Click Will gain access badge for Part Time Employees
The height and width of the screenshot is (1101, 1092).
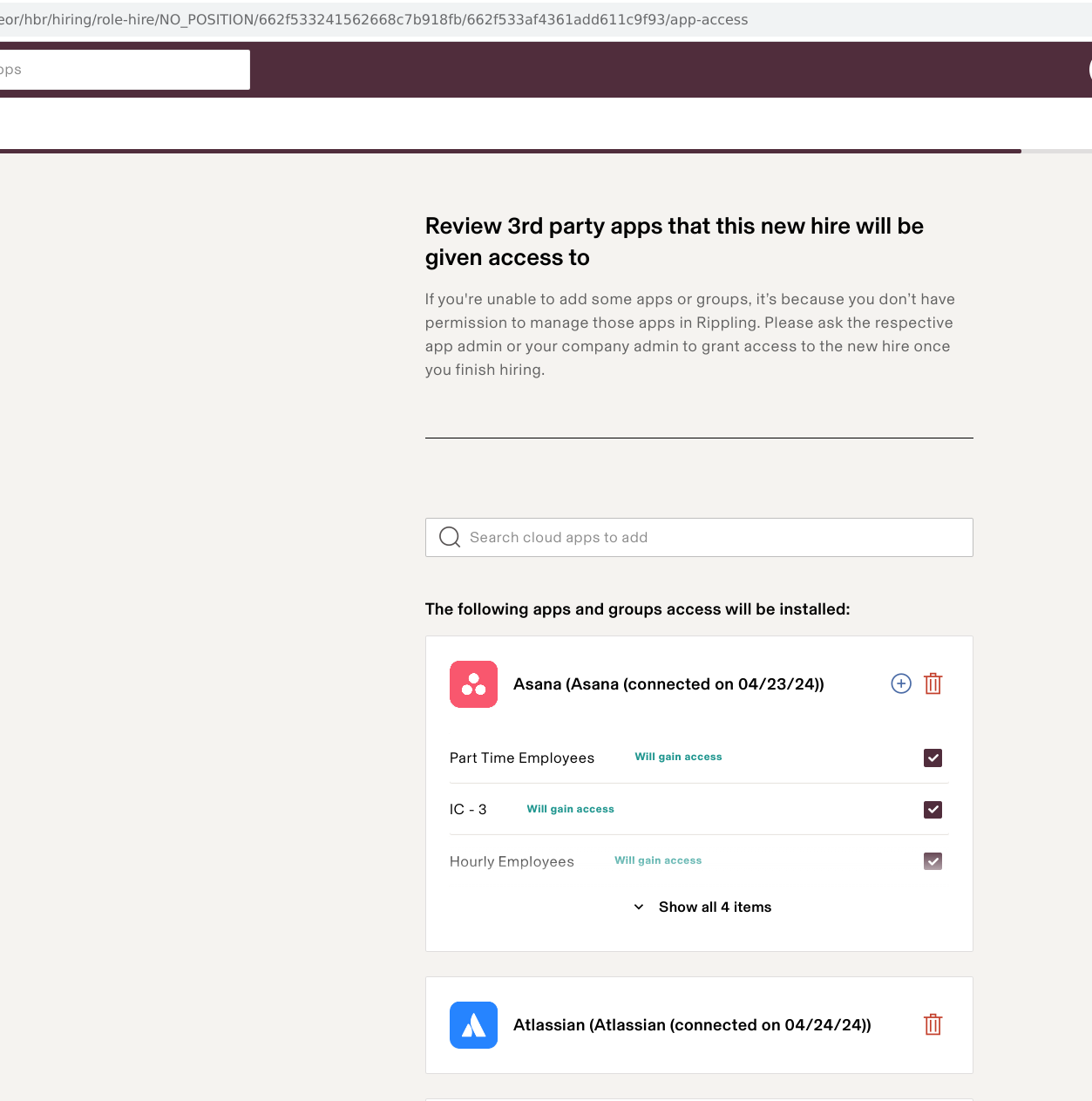coord(678,757)
